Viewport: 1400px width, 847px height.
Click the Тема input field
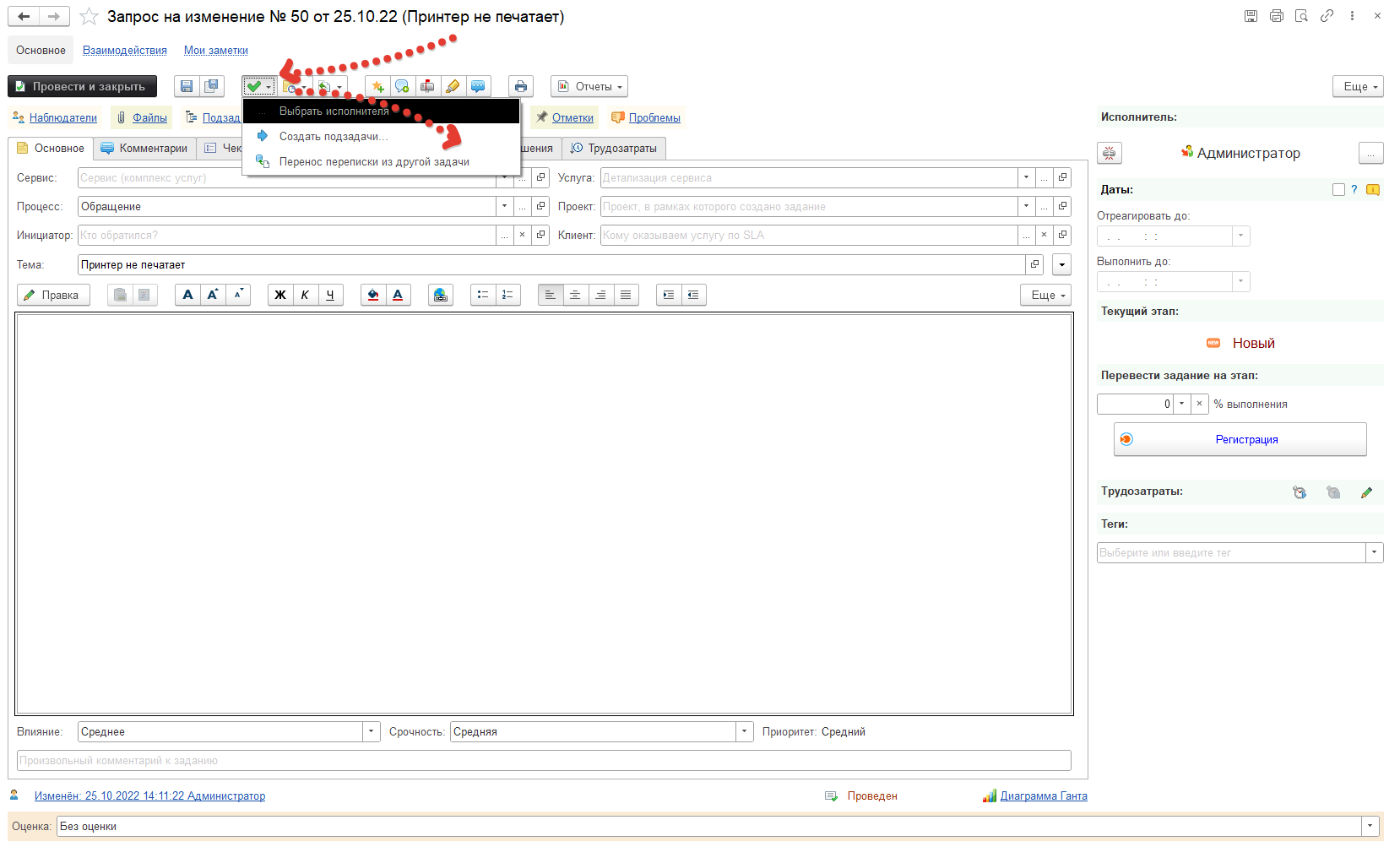point(551,265)
